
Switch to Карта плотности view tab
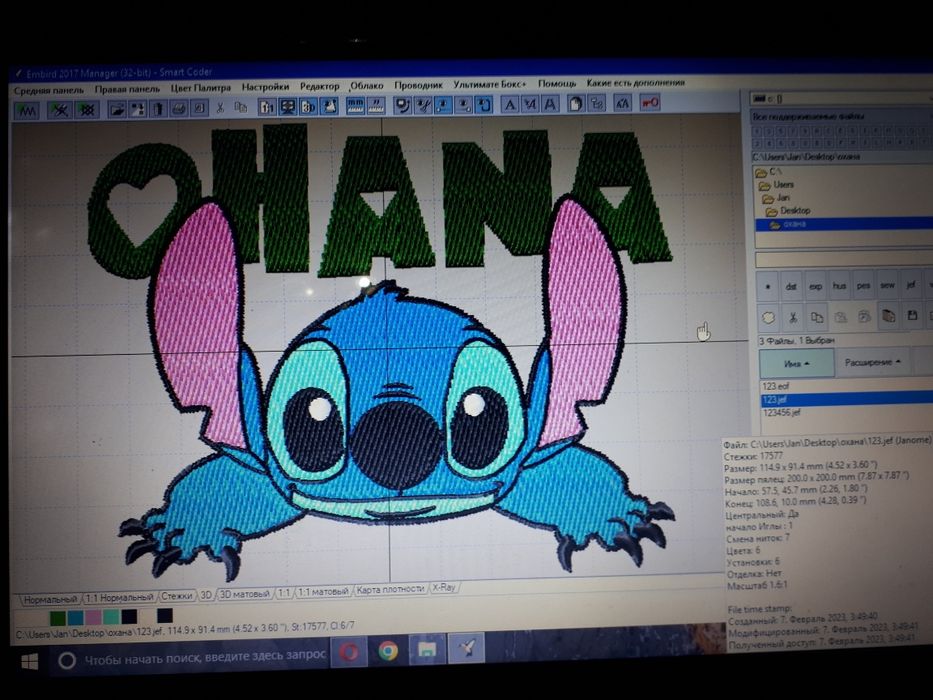[390, 589]
